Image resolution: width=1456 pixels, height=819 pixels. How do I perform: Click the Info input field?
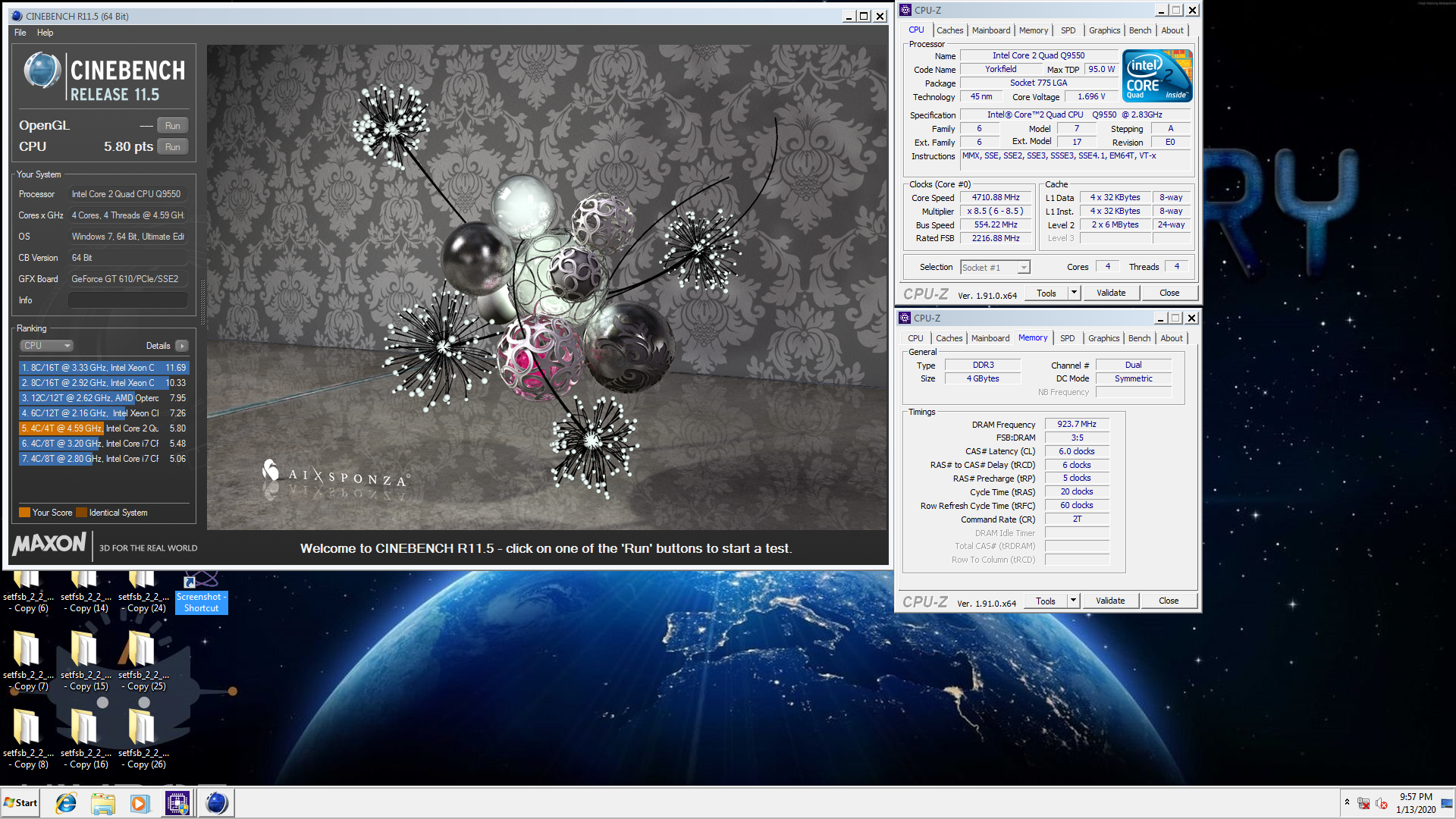point(128,300)
